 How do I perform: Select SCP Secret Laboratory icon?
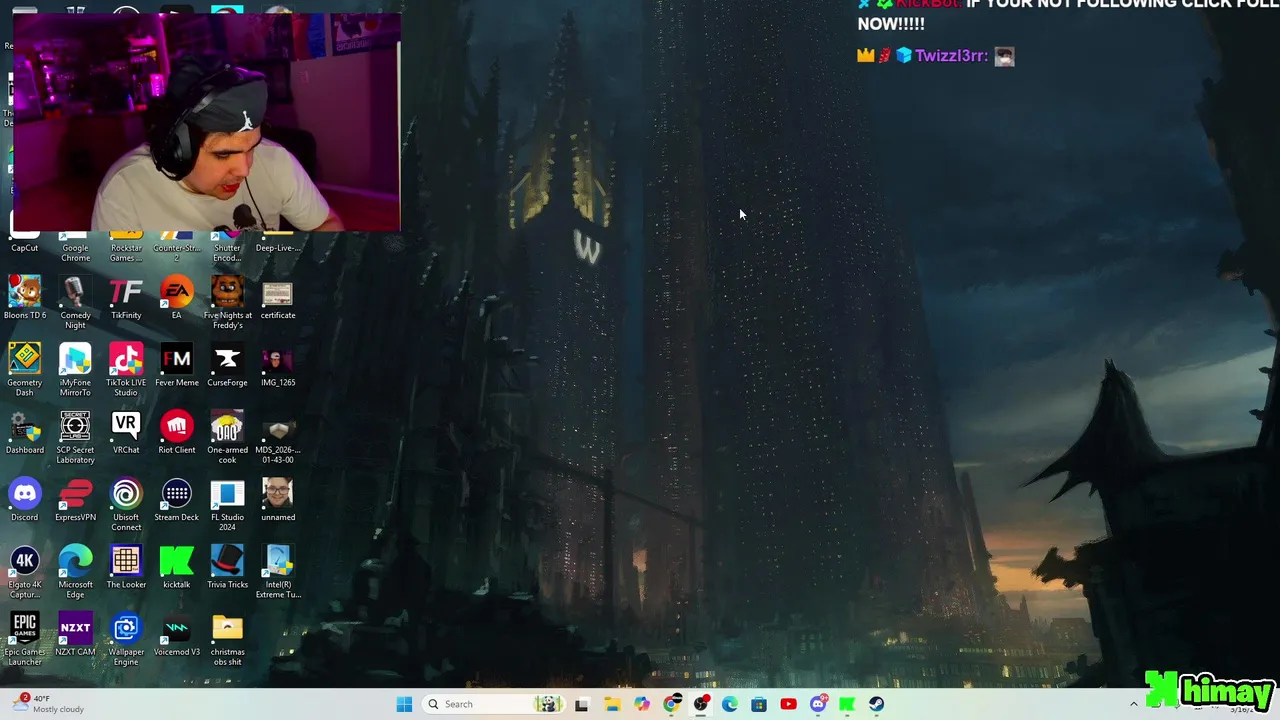75,438
